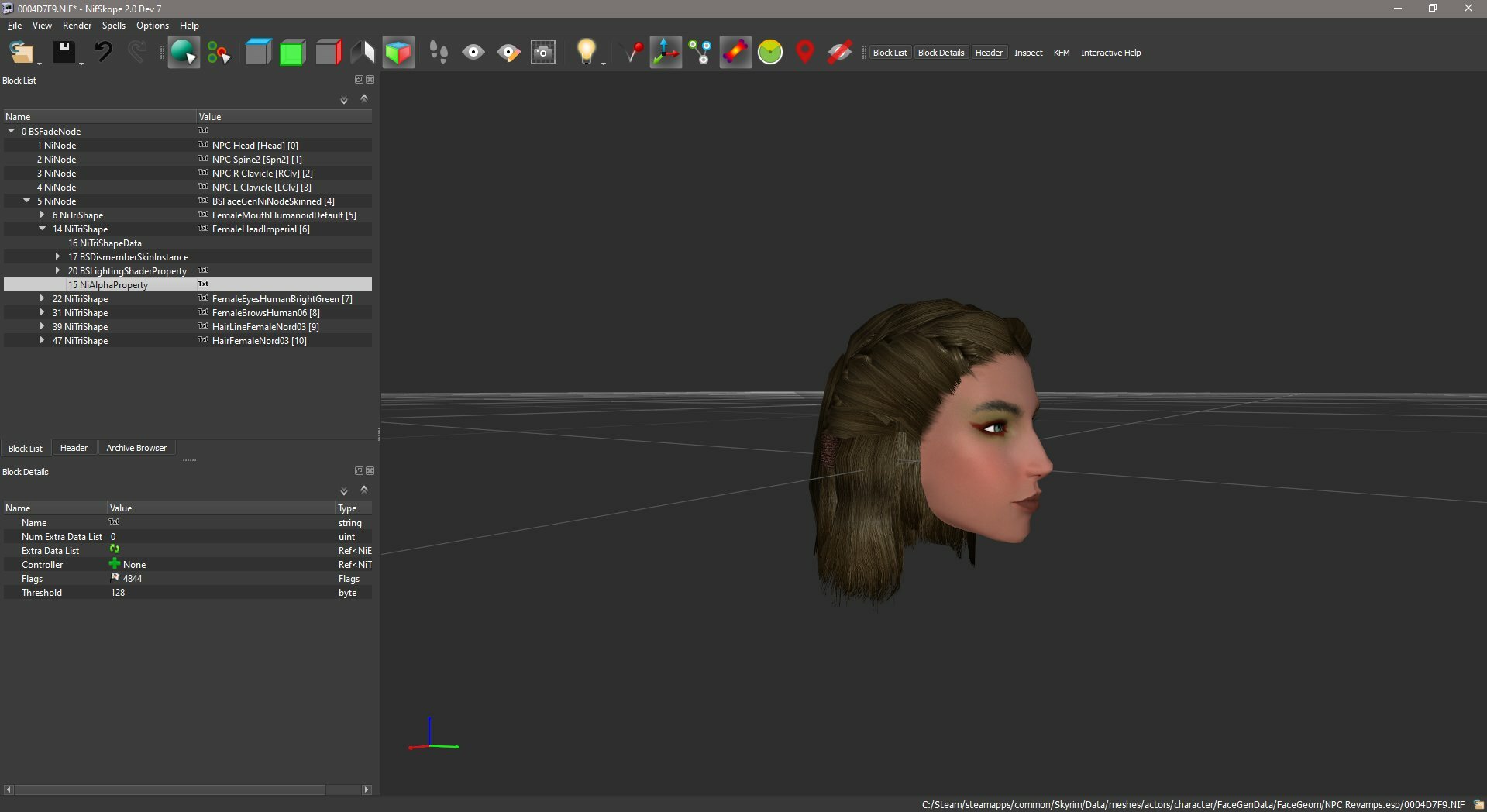Open the File menu

pyautogui.click(x=15, y=26)
